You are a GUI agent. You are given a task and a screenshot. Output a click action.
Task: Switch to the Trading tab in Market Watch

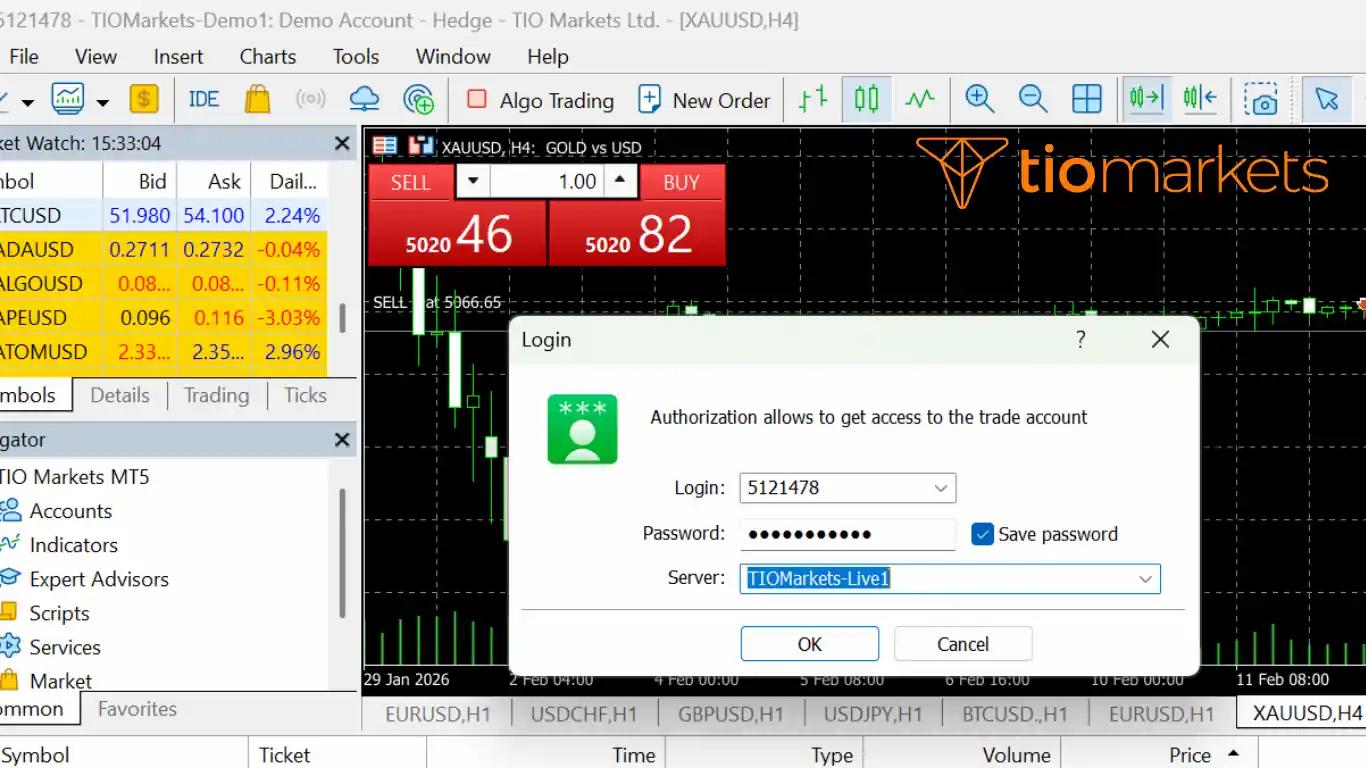[216, 395]
